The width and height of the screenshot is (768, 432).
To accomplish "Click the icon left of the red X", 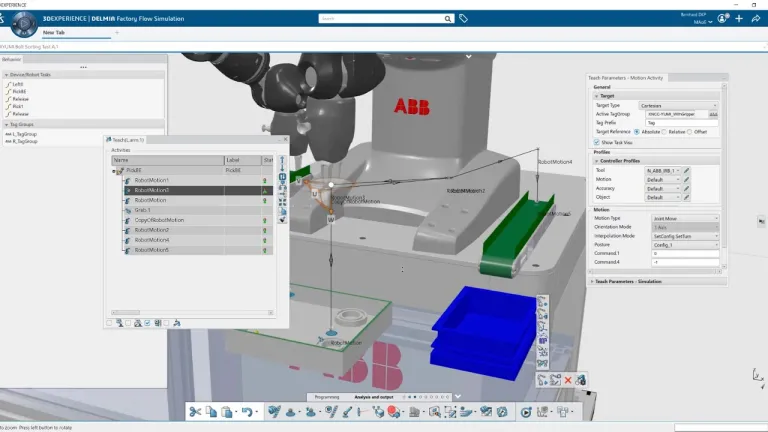I will coord(555,380).
